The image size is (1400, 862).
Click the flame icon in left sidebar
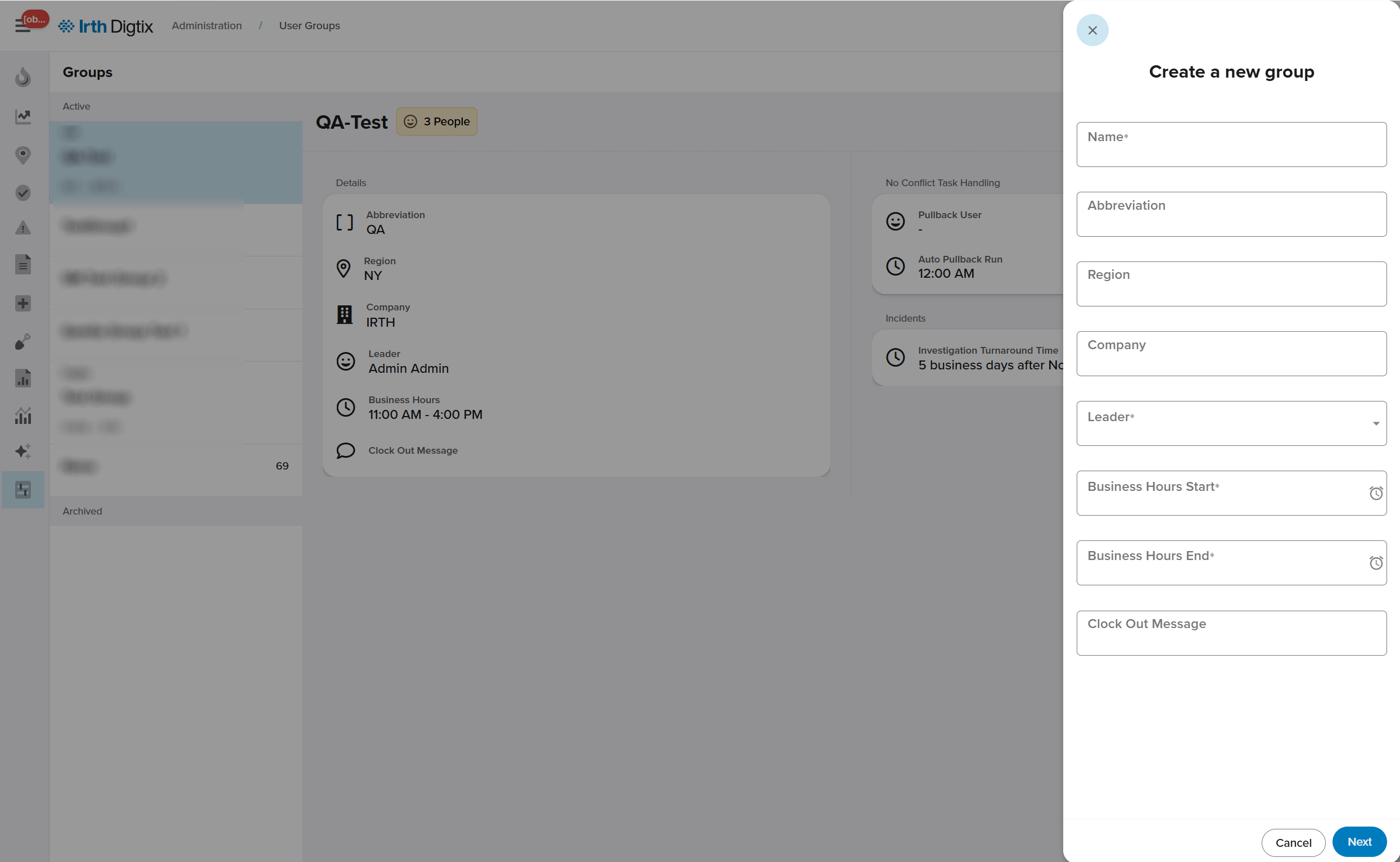point(23,77)
